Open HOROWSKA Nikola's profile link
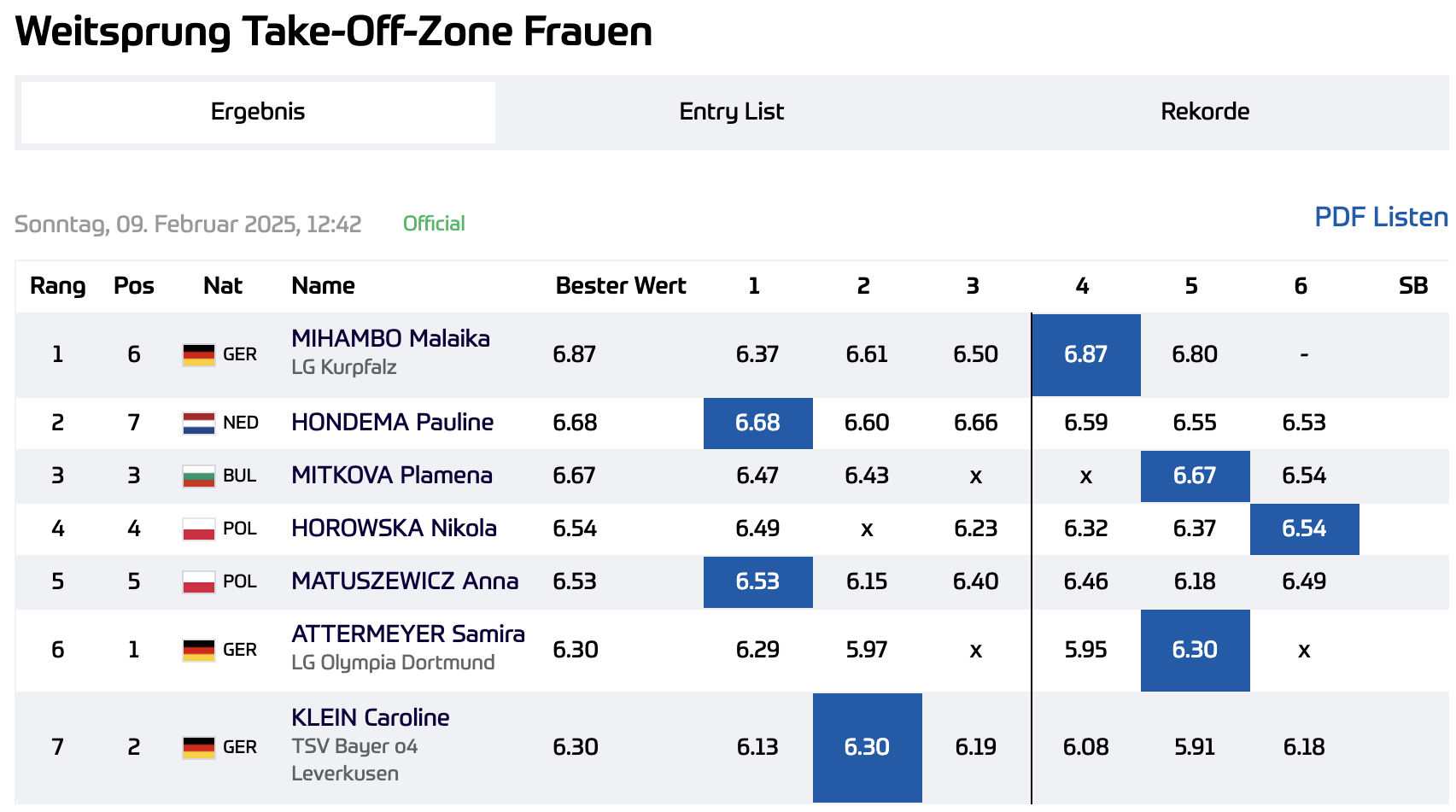Image resolution: width=1456 pixels, height=812 pixels. click(394, 528)
